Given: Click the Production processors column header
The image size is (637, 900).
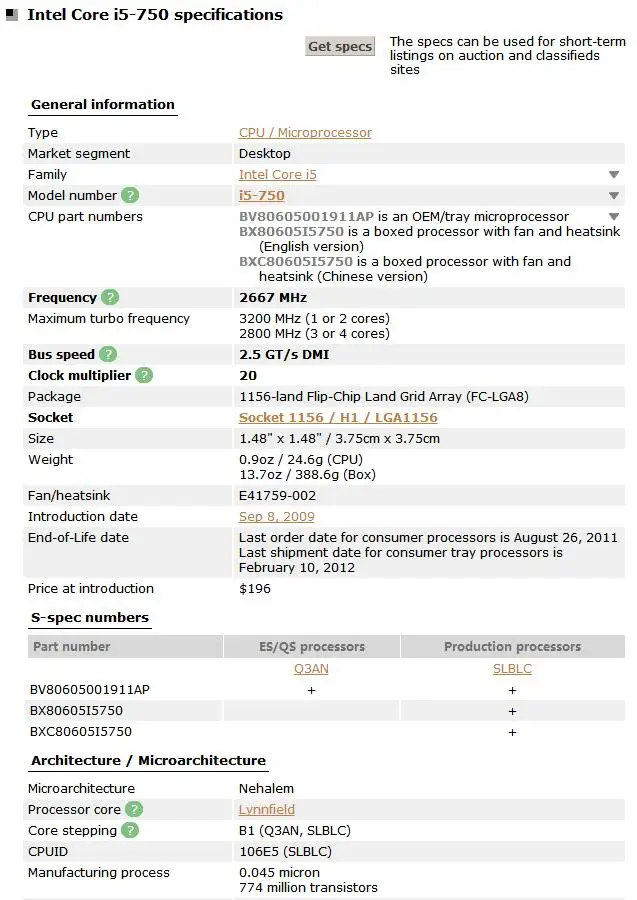Looking at the screenshot, I should tap(512, 646).
